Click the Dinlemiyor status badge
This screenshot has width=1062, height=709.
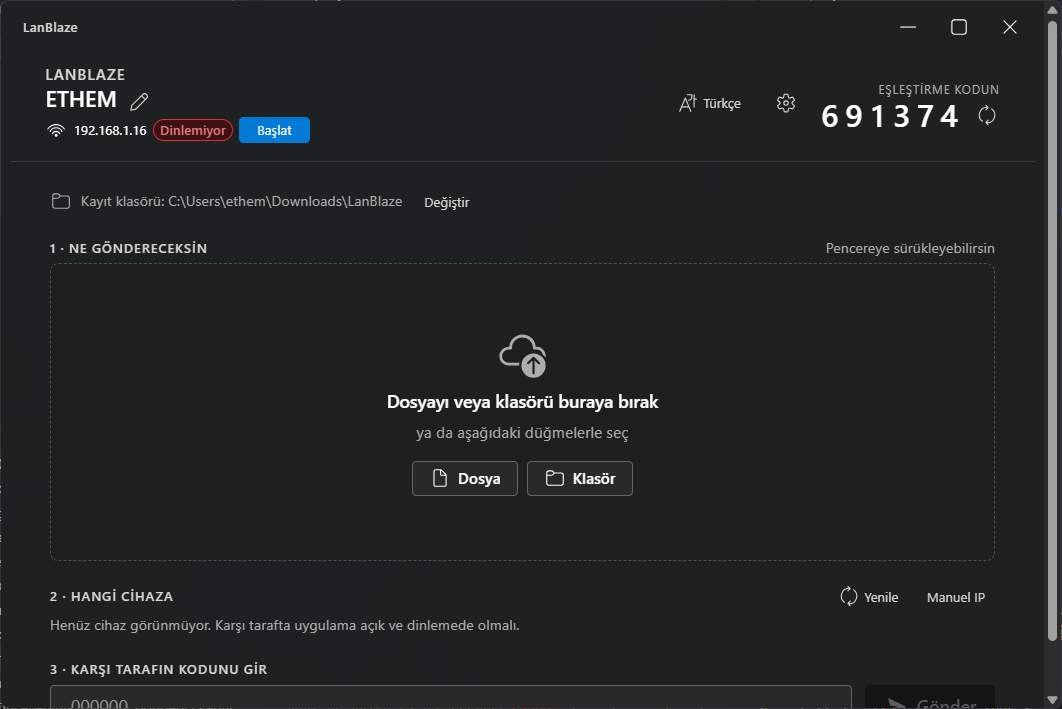tap(193, 130)
